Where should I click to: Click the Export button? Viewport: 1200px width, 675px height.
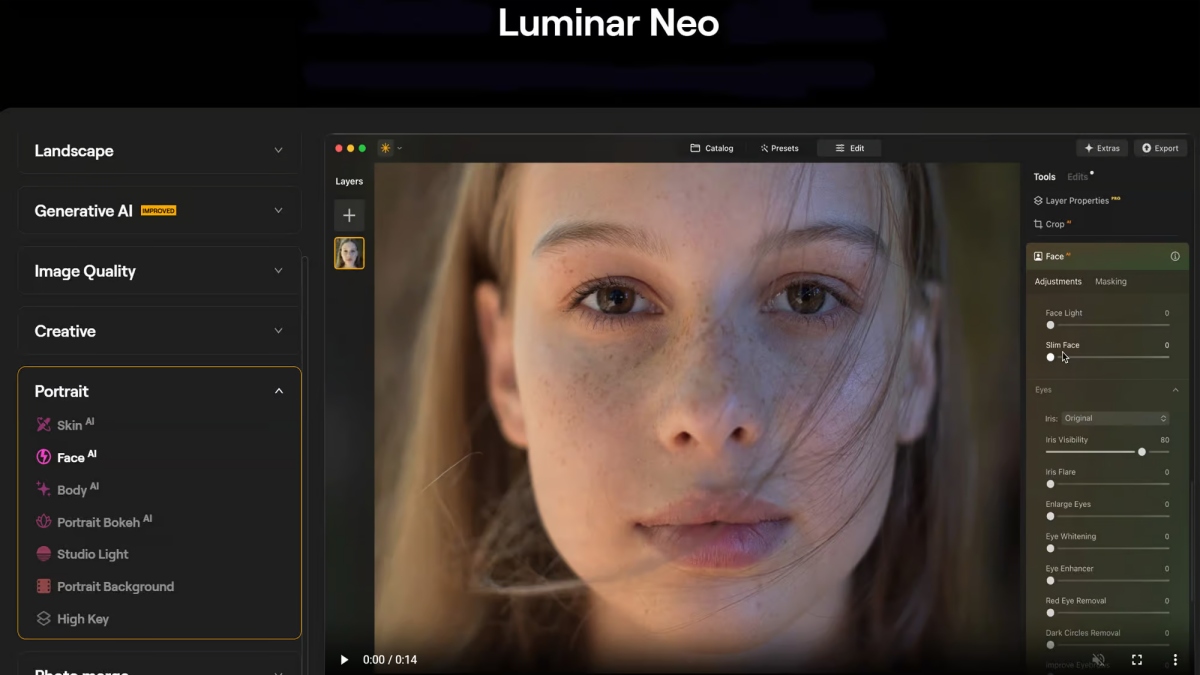pos(1160,147)
